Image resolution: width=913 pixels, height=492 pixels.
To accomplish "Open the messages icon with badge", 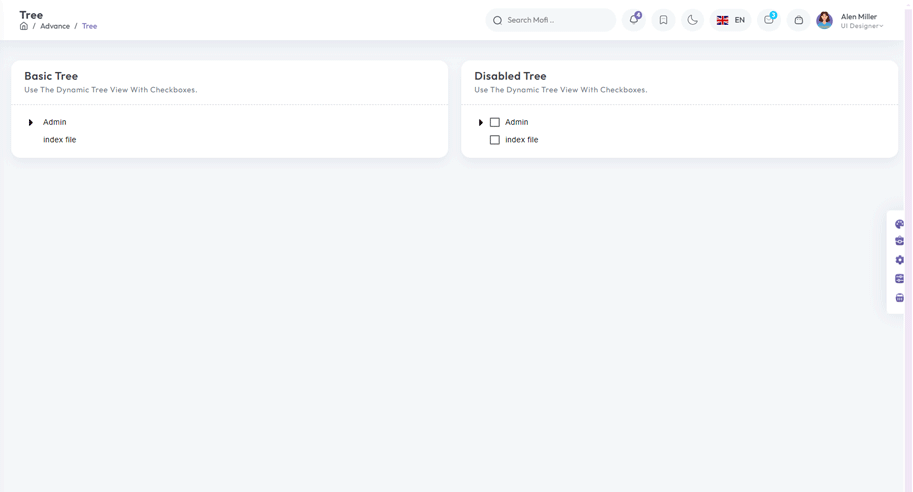I will tap(768, 20).
